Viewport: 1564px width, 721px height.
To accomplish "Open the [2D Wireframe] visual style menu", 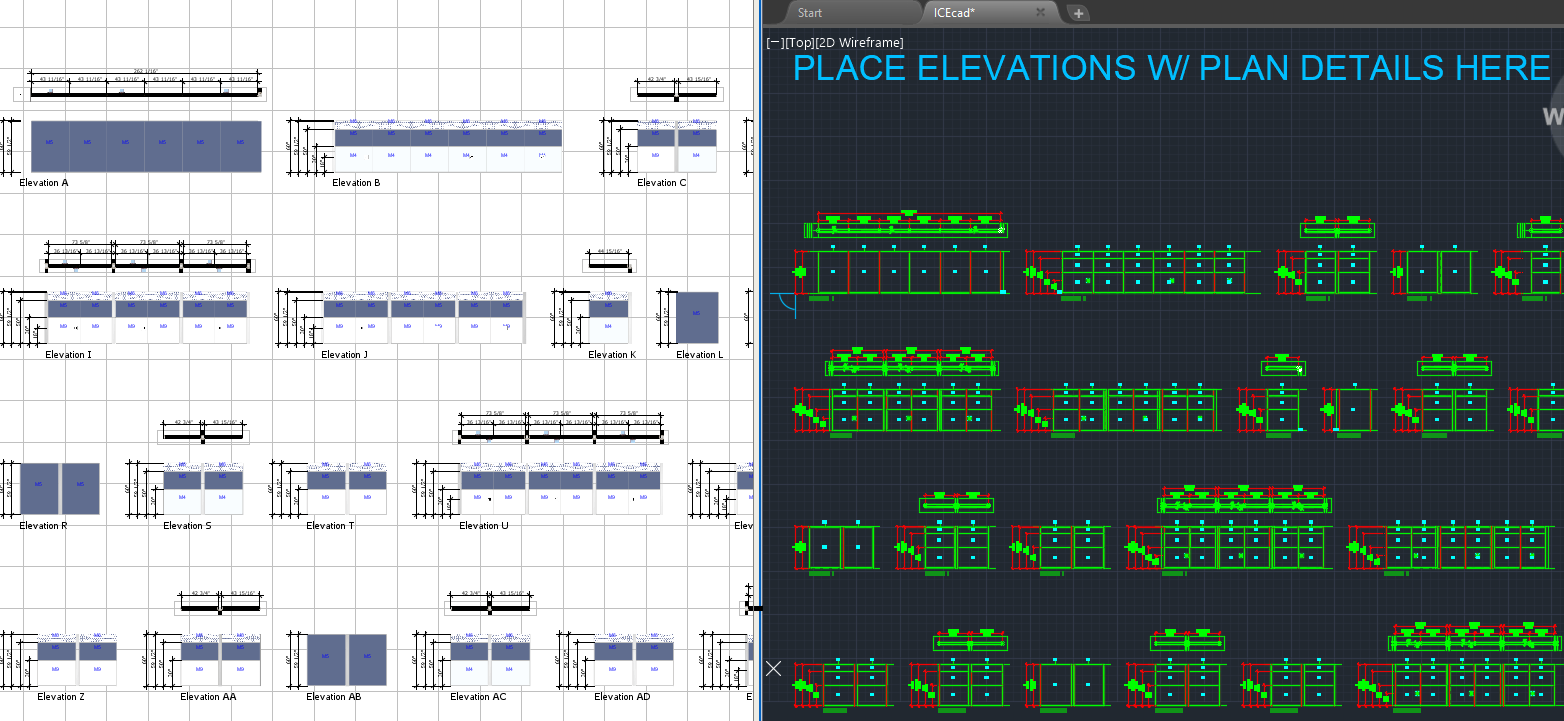I will coord(859,42).
